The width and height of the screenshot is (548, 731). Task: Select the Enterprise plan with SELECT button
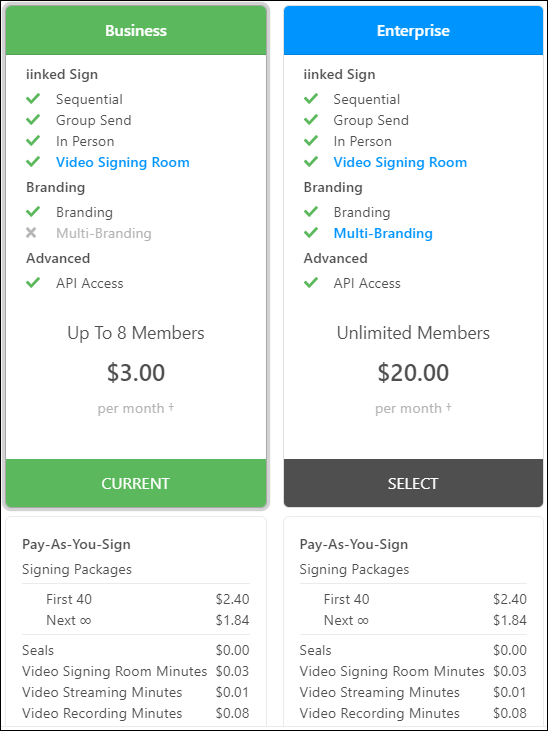point(413,483)
